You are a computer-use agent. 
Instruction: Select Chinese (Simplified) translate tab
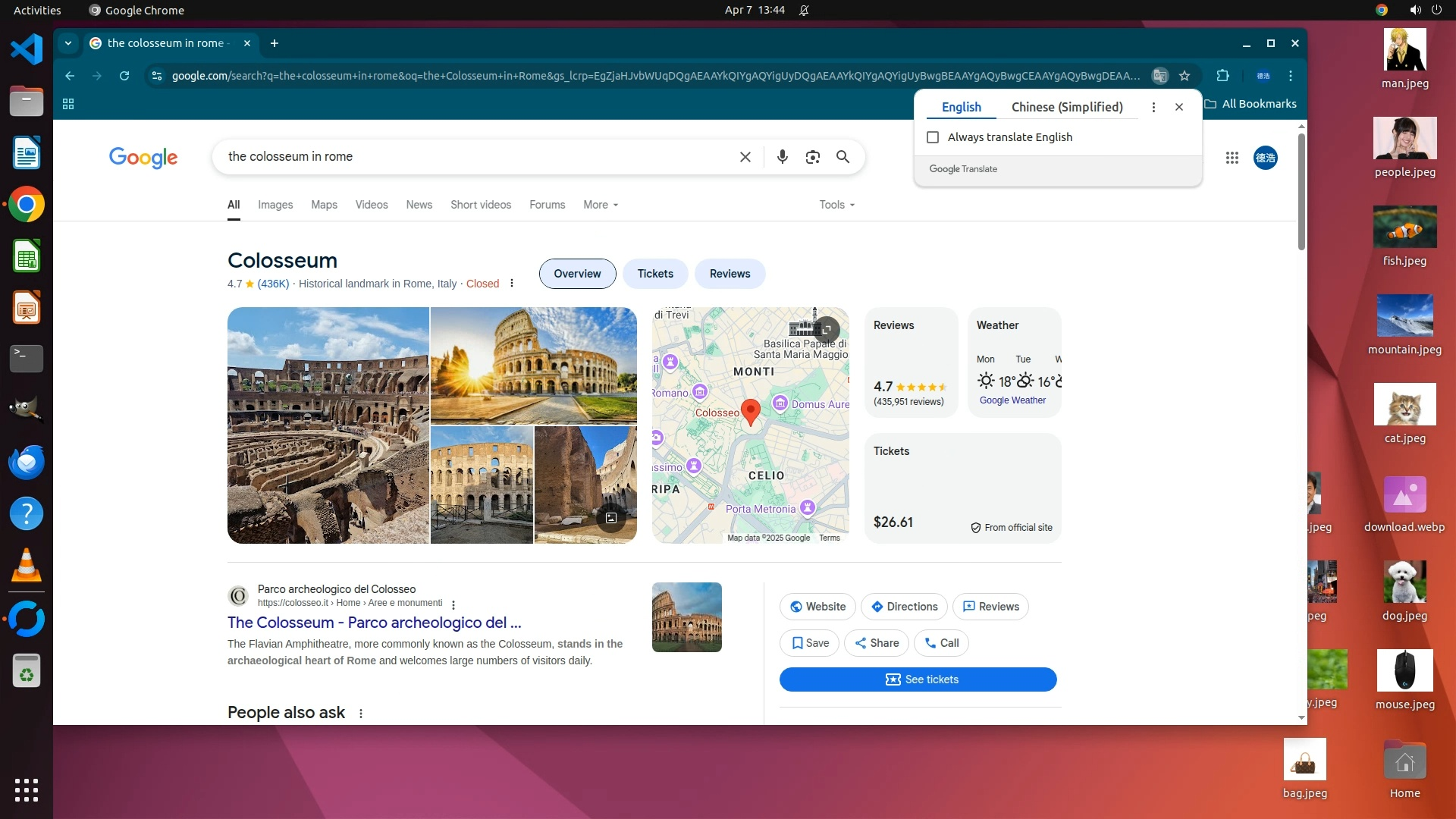pos(1066,107)
